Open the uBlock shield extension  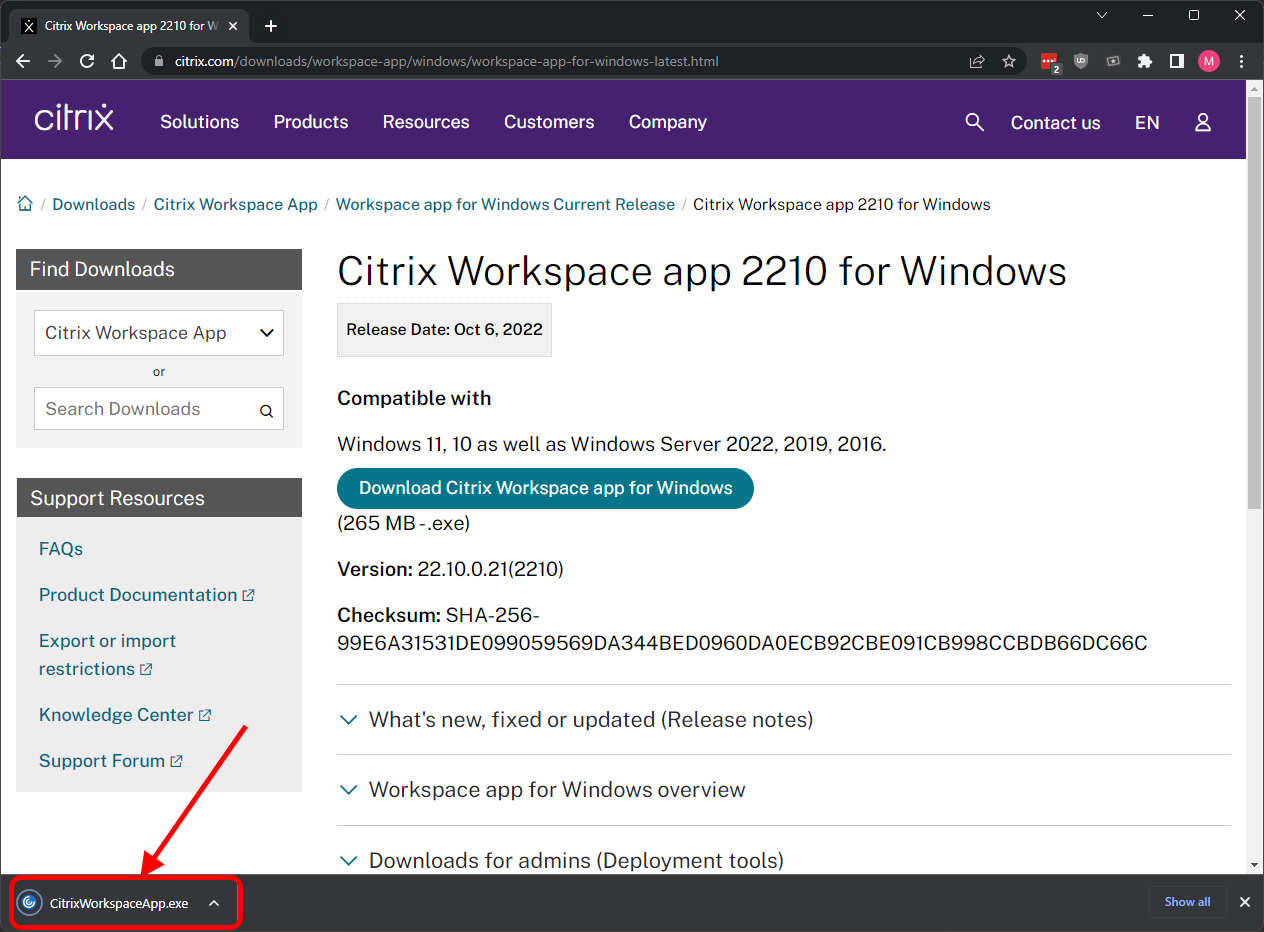click(x=1081, y=61)
